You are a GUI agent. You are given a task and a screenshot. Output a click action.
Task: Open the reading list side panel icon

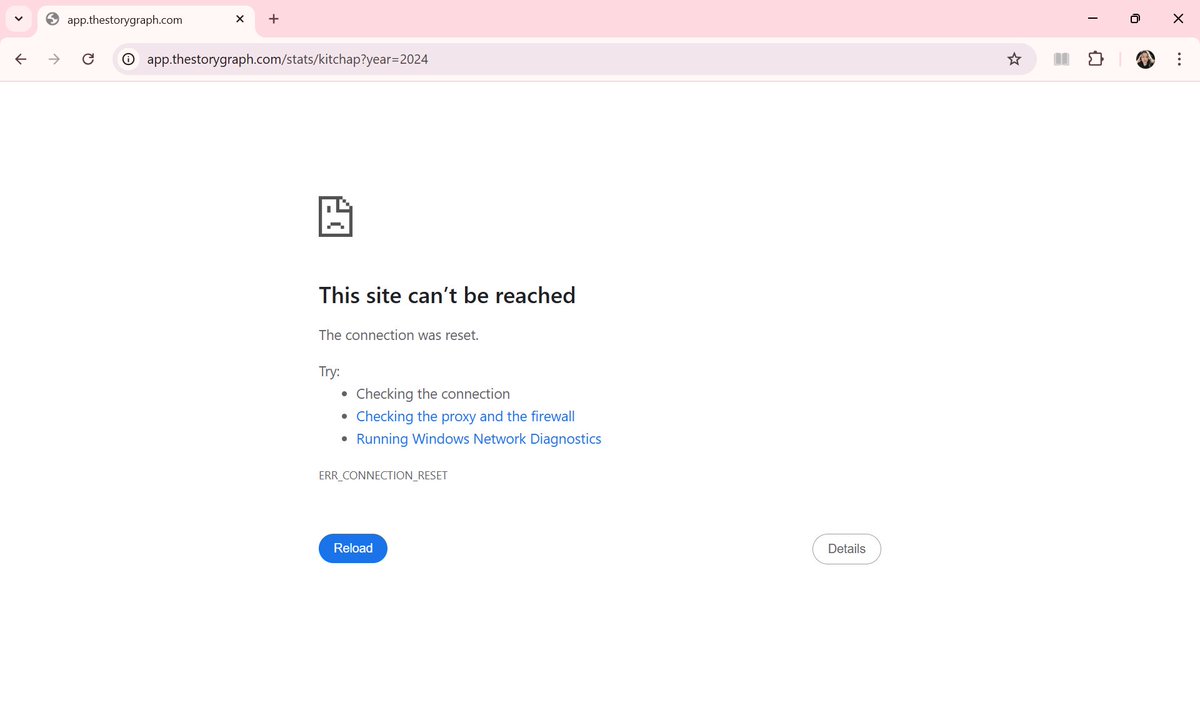click(1062, 59)
